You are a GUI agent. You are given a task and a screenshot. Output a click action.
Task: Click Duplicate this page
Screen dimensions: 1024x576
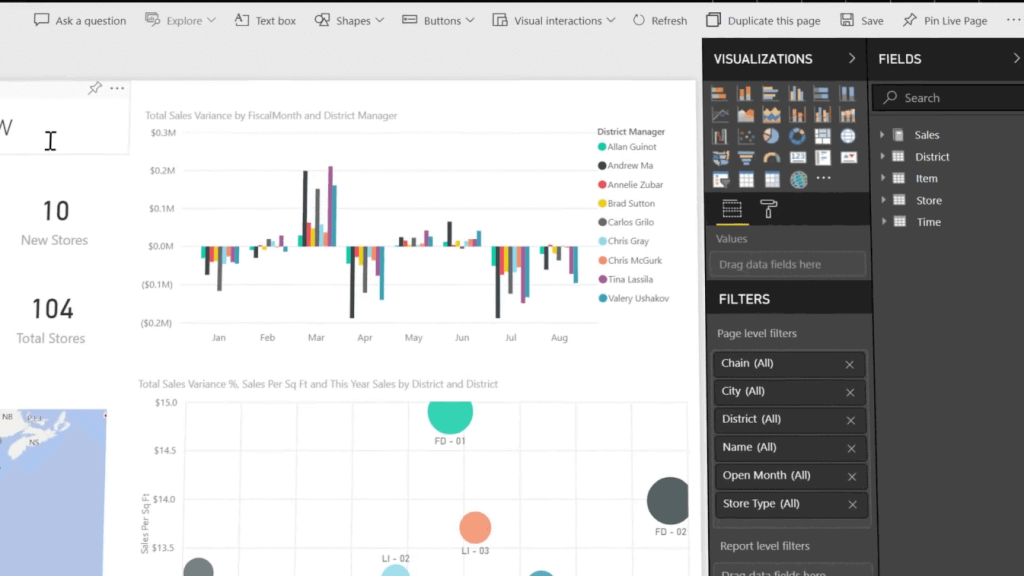(x=763, y=19)
